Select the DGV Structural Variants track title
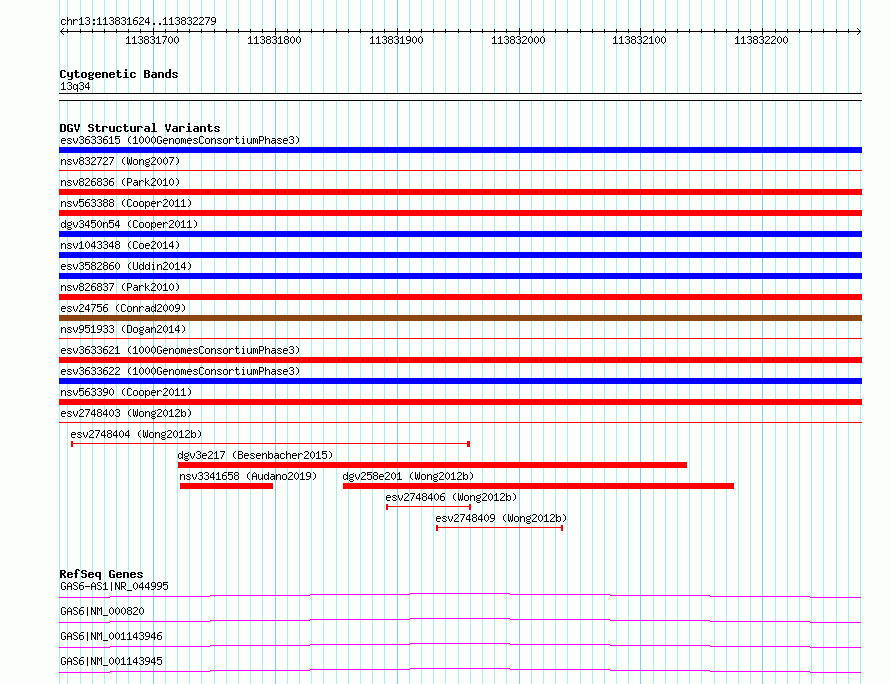890x684 pixels. 140,128
